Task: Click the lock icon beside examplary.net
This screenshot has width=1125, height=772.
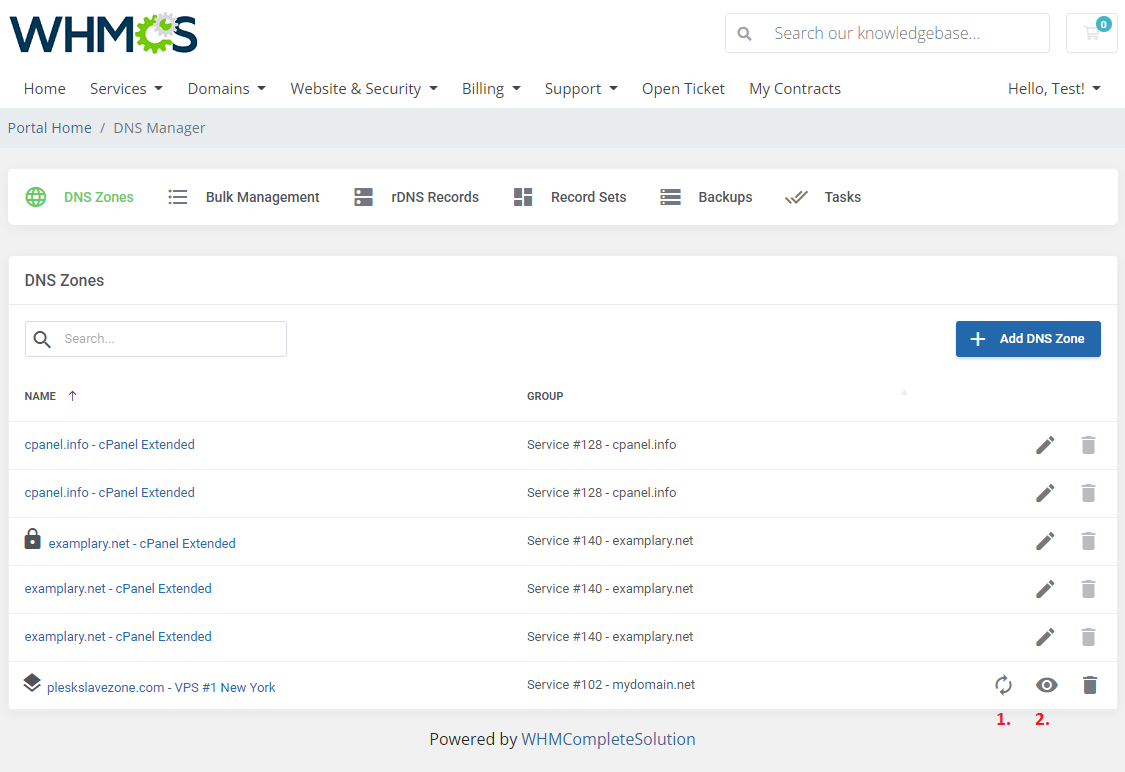Action: [x=32, y=539]
